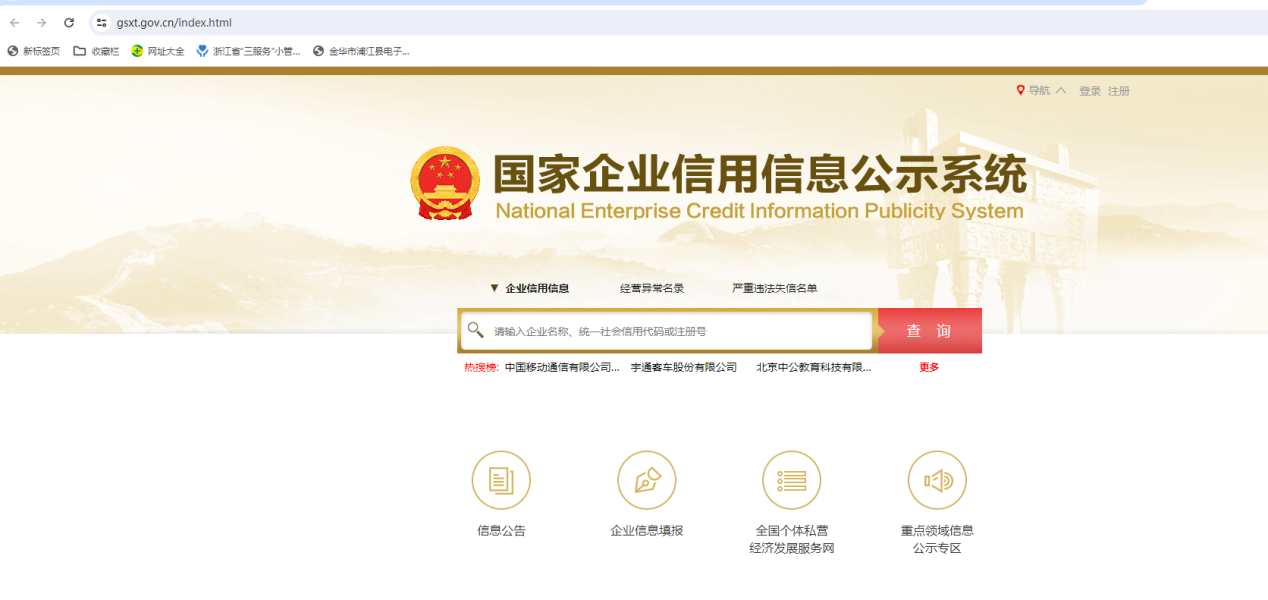This screenshot has width=1268, height=600.
Task: Open the 企业信息填报 pen icon
Action: pyautogui.click(x=647, y=481)
